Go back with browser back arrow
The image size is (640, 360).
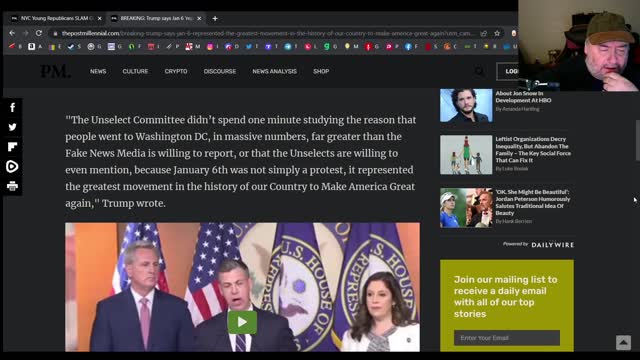(x=12, y=33)
